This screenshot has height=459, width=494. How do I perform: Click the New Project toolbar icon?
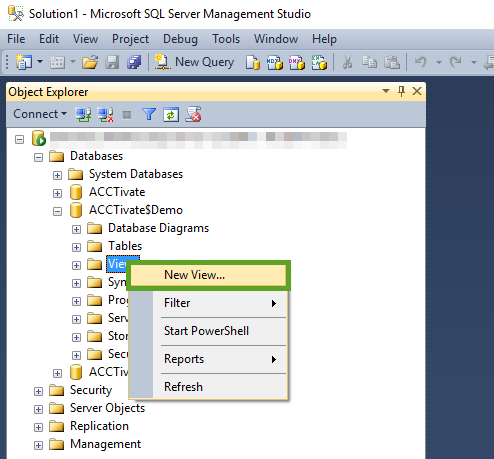coord(24,62)
